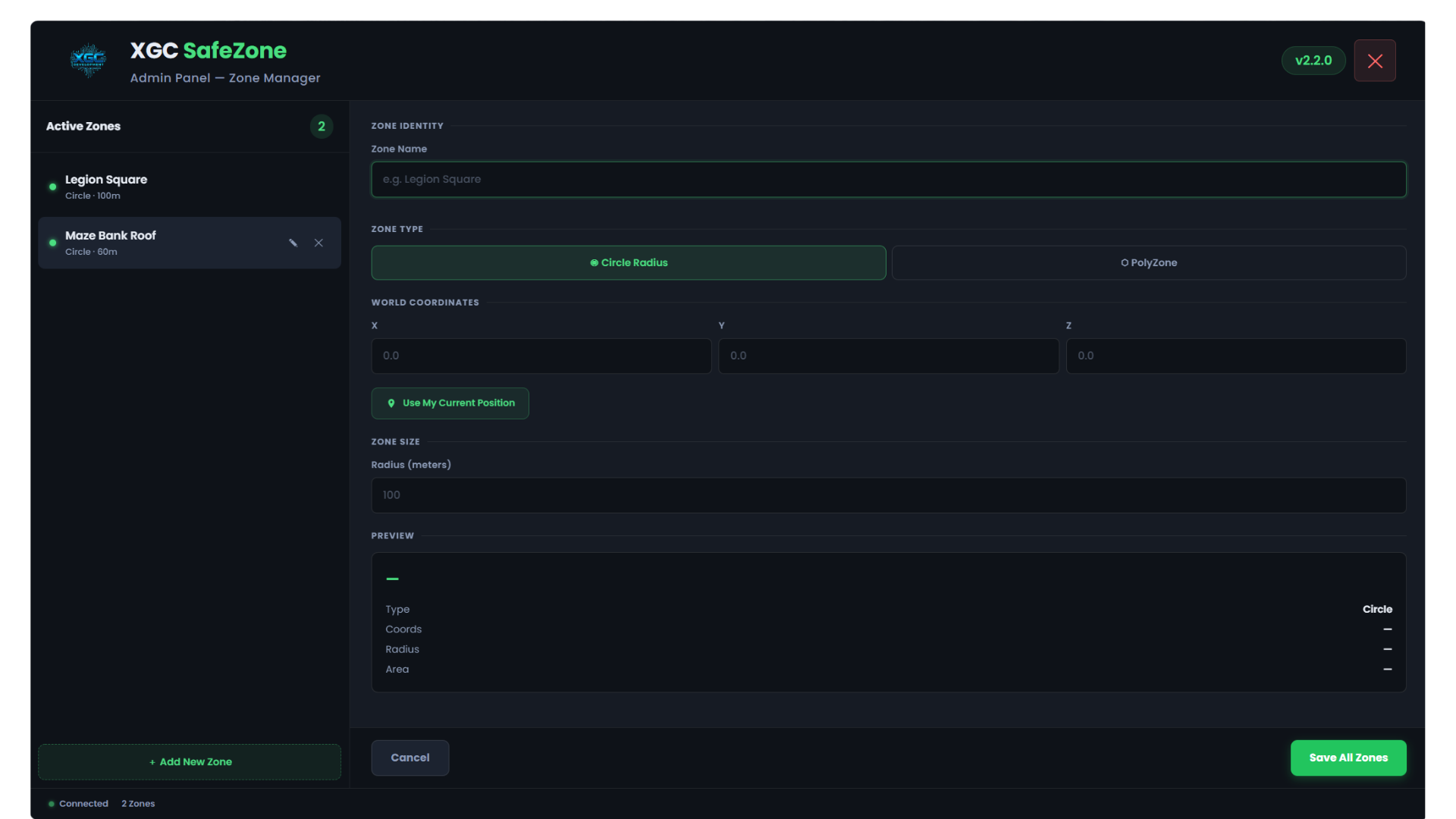Choose the Circle Radius zone type
This screenshot has height=819, width=1456.
tap(629, 262)
